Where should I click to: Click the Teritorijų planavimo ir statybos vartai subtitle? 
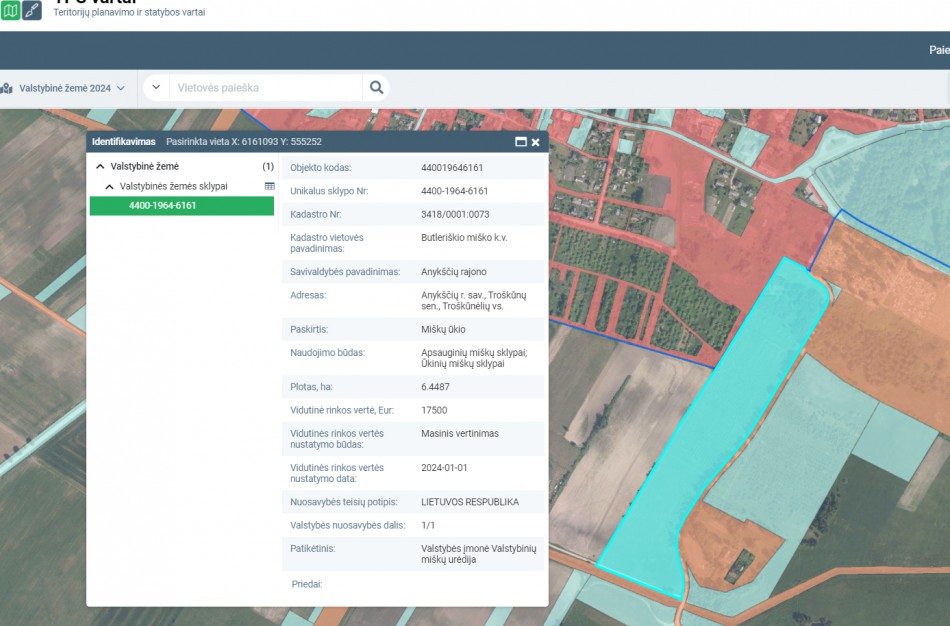pyautogui.click(x=129, y=12)
